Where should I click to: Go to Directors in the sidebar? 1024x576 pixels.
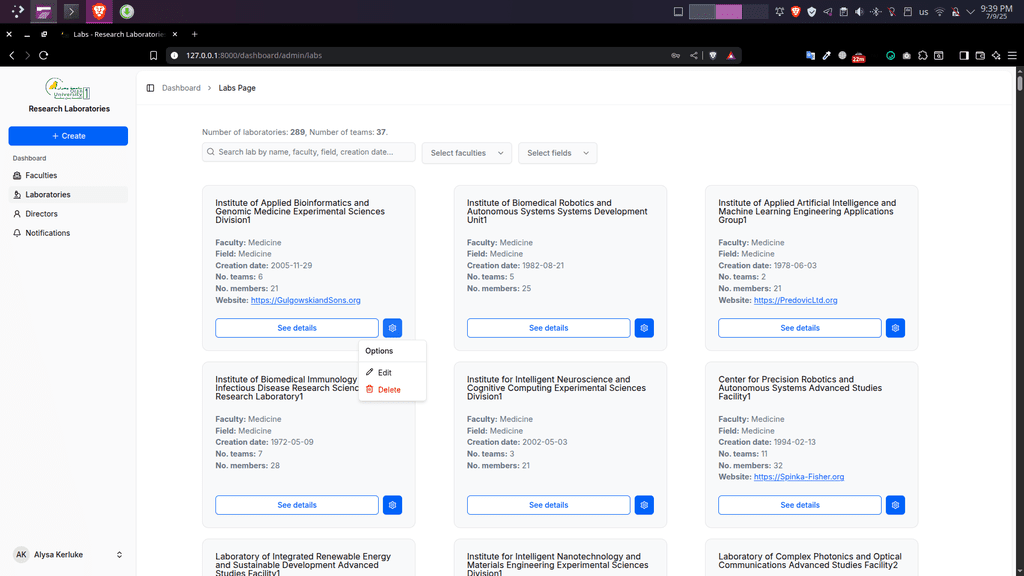click(41, 214)
